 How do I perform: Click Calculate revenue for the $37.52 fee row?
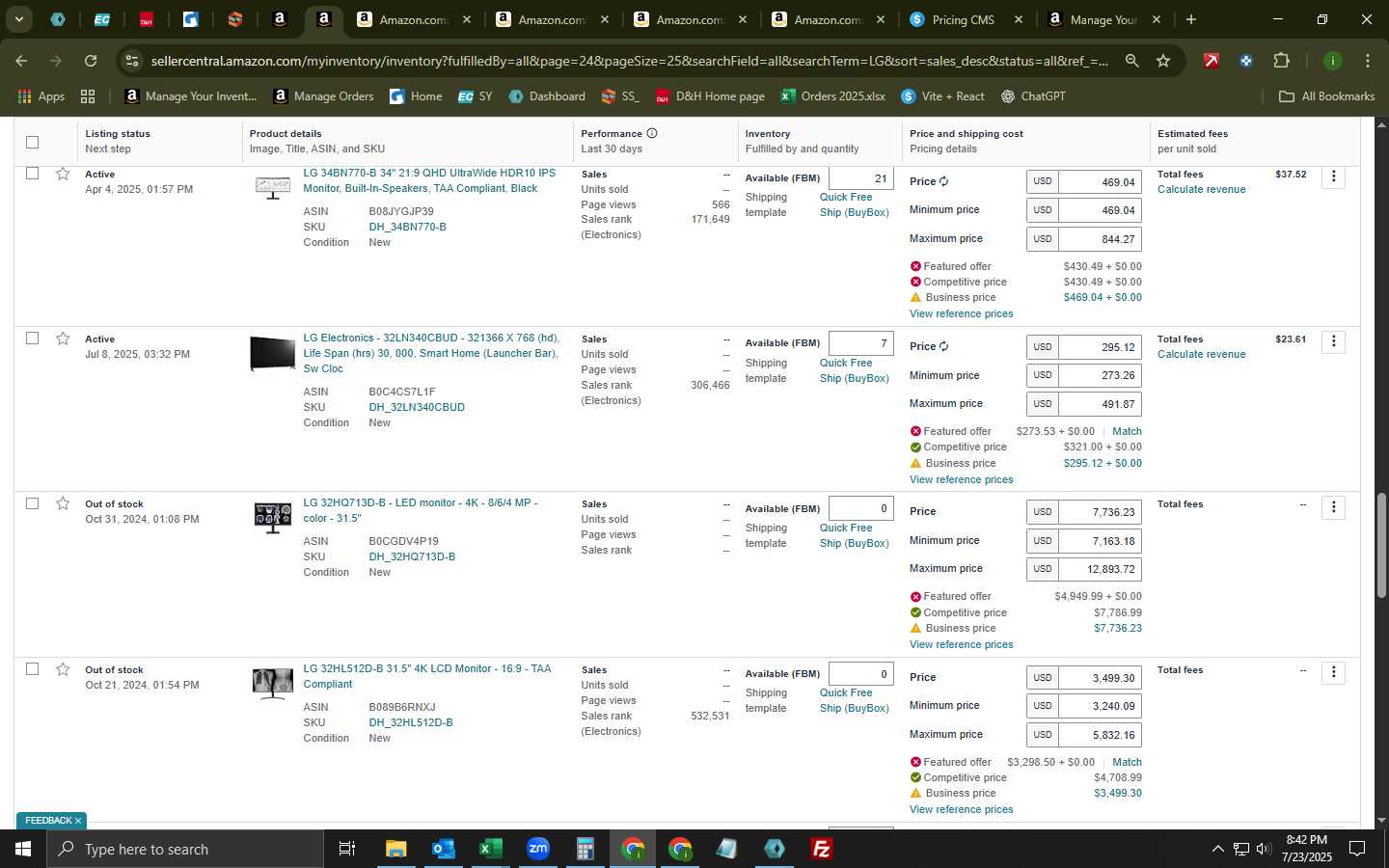pos(1201,189)
